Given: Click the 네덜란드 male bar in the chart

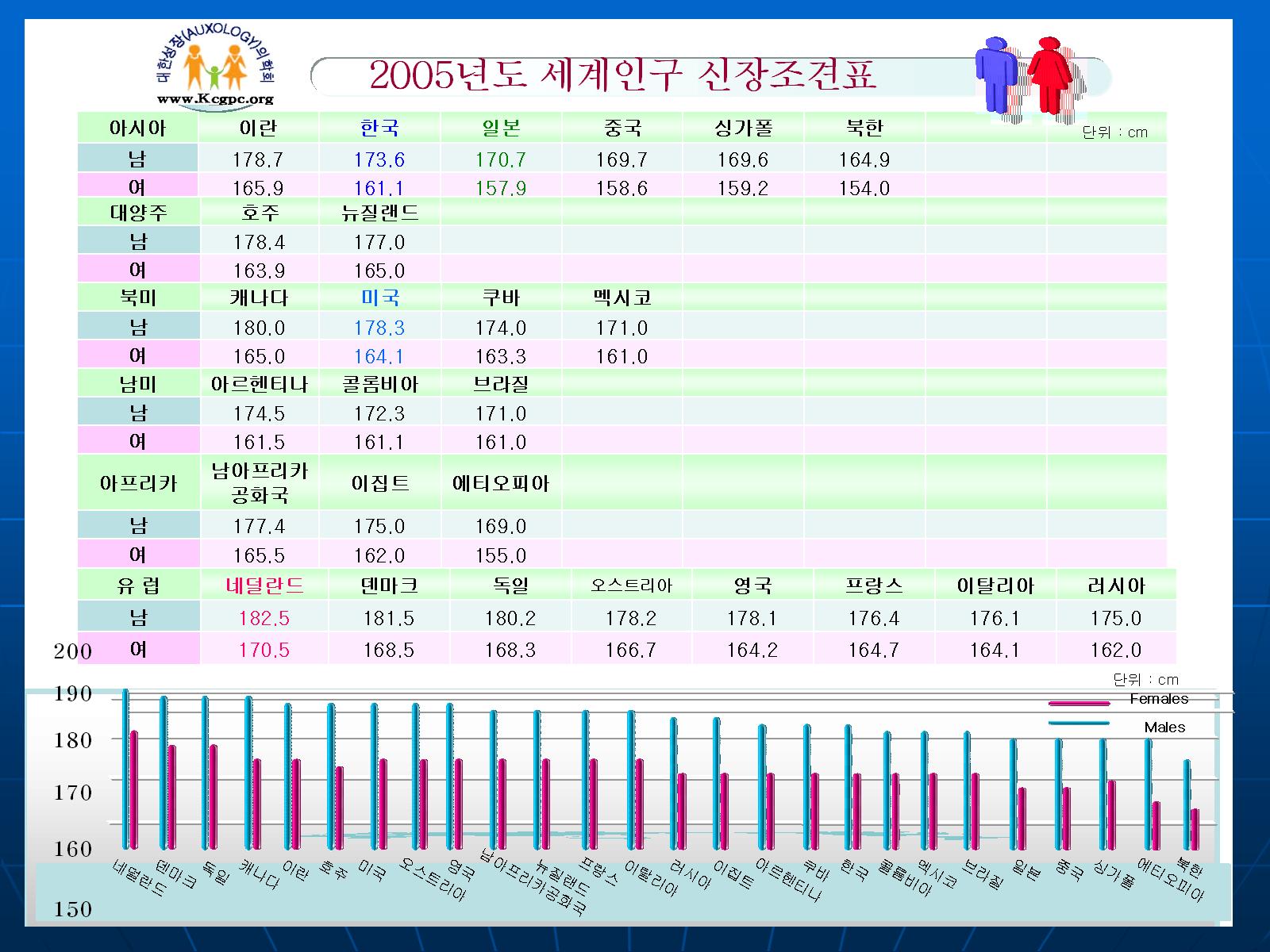Looking at the screenshot, I should click(x=125, y=768).
